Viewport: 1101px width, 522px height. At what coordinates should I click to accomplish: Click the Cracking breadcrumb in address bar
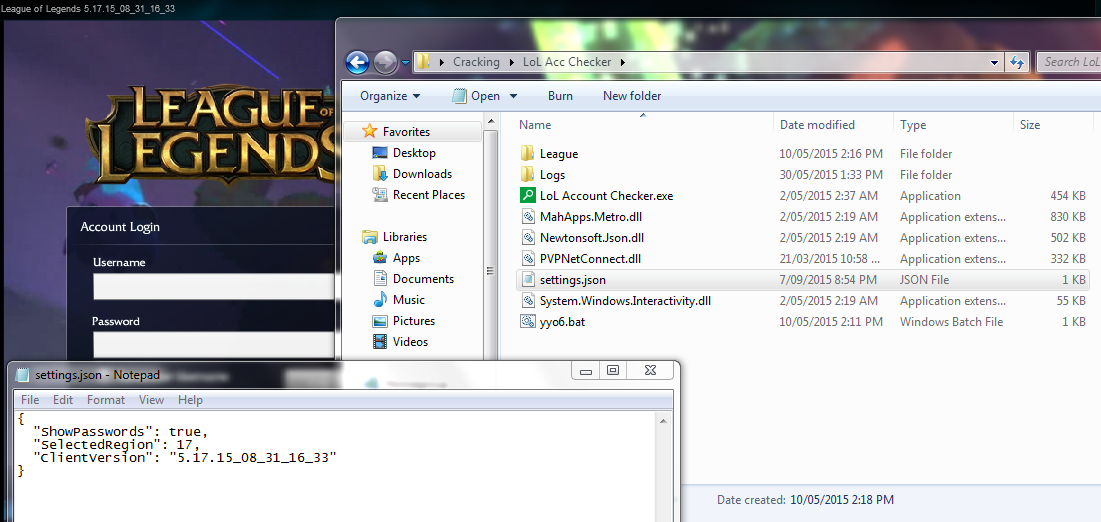476,62
